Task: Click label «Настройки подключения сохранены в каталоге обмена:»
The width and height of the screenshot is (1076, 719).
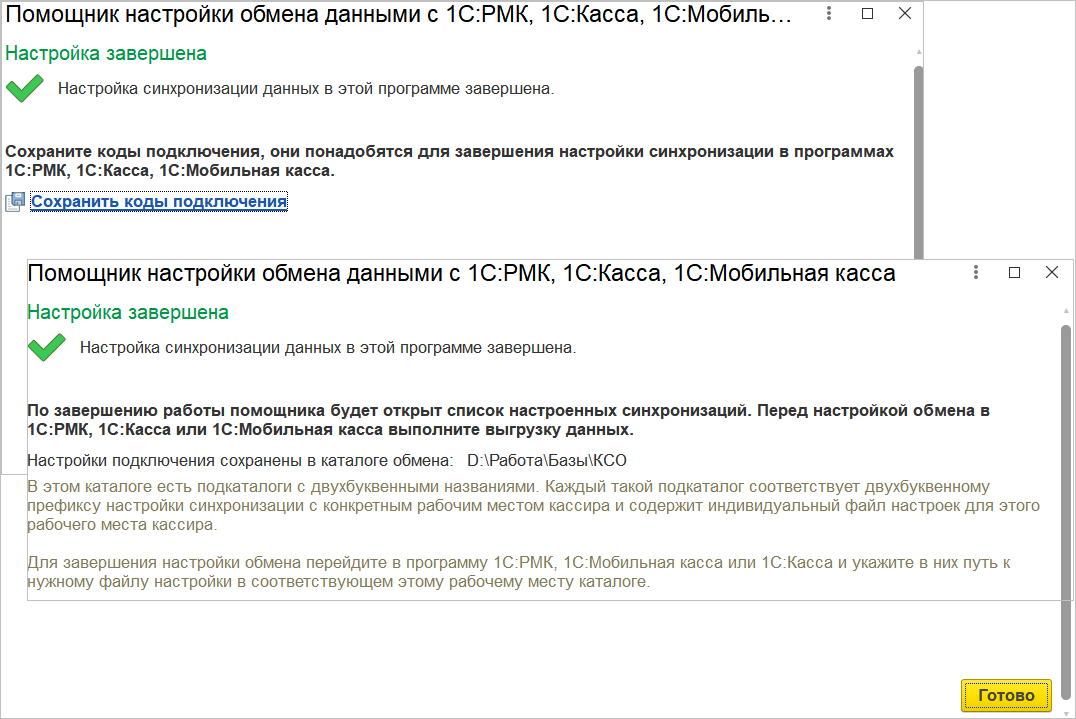Action: coord(240,460)
